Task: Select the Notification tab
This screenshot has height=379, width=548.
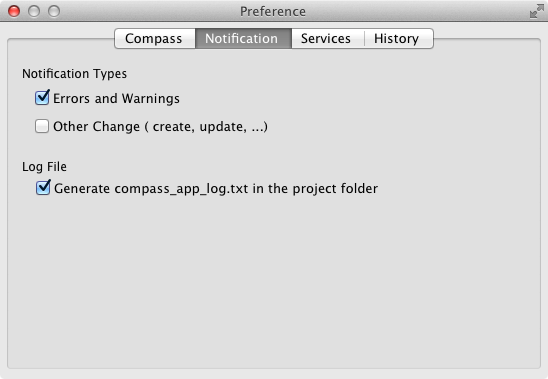Action: [x=243, y=38]
